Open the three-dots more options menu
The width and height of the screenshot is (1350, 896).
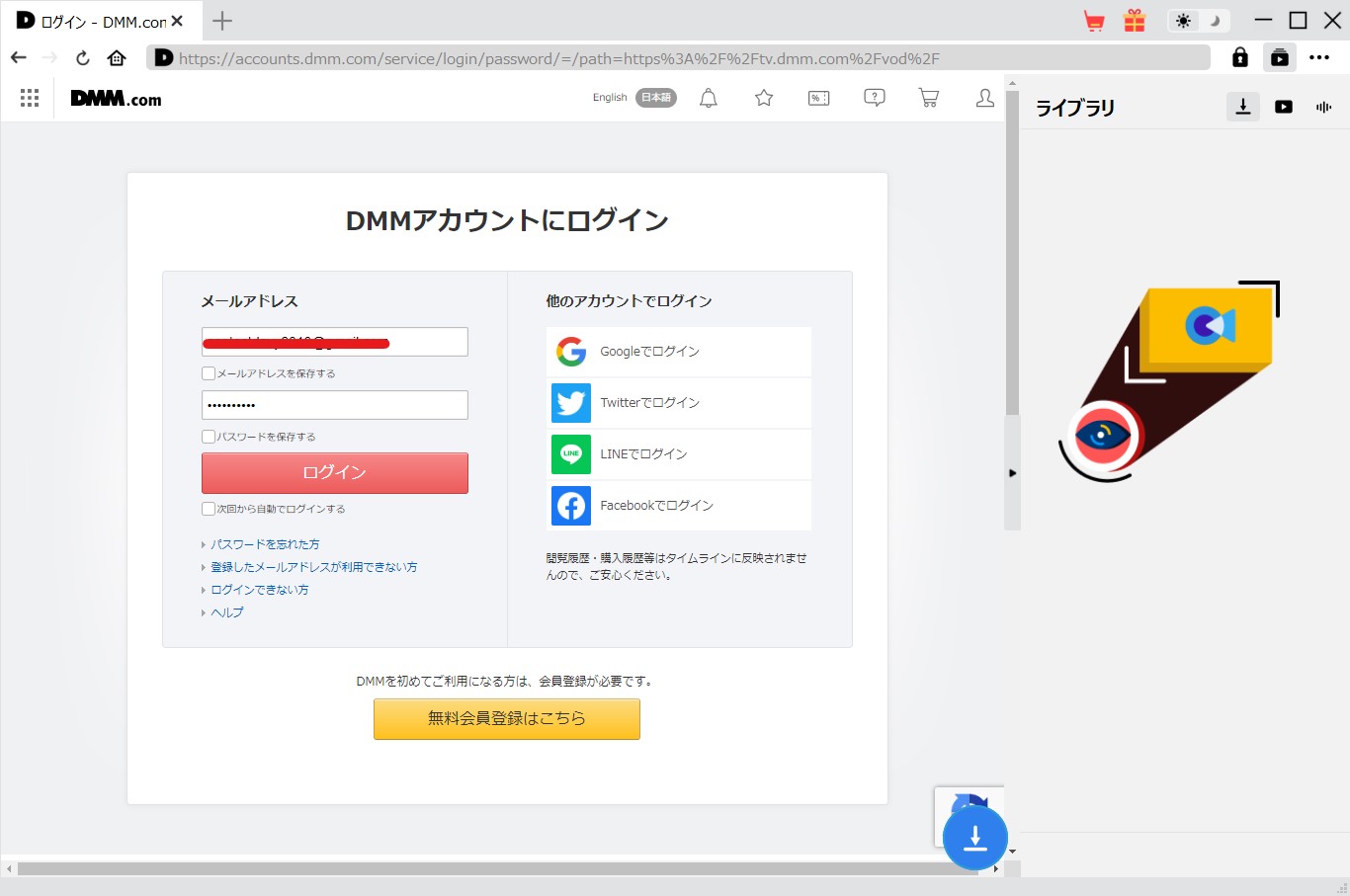(x=1319, y=58)
